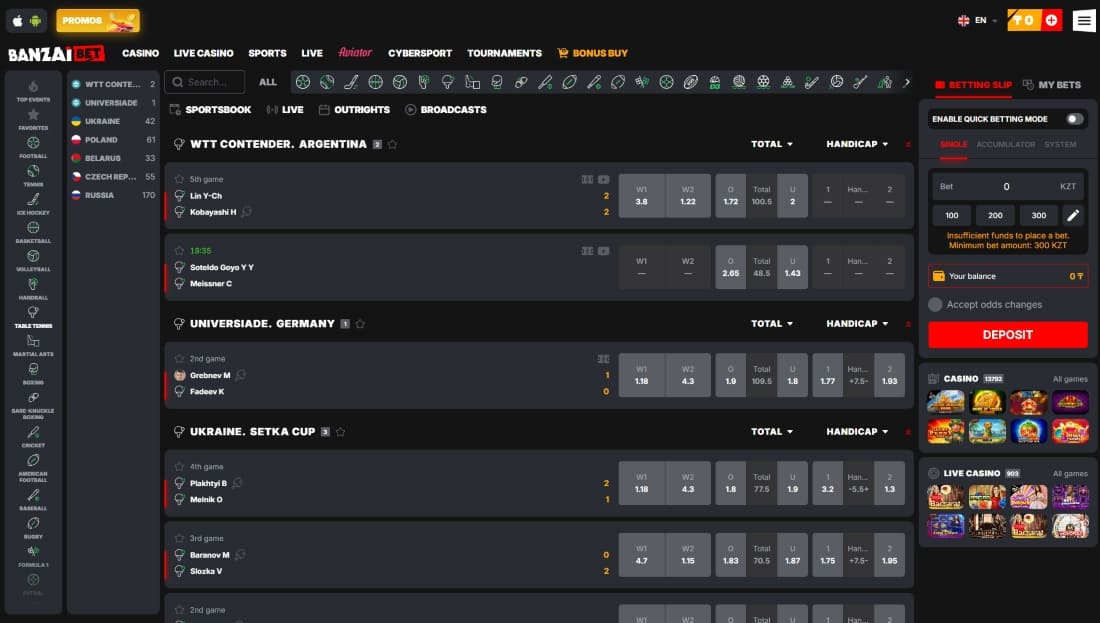Select Cricket in the sports sidebar
The width and height of the screenshot is (1100, 623).
pos(33,436)
